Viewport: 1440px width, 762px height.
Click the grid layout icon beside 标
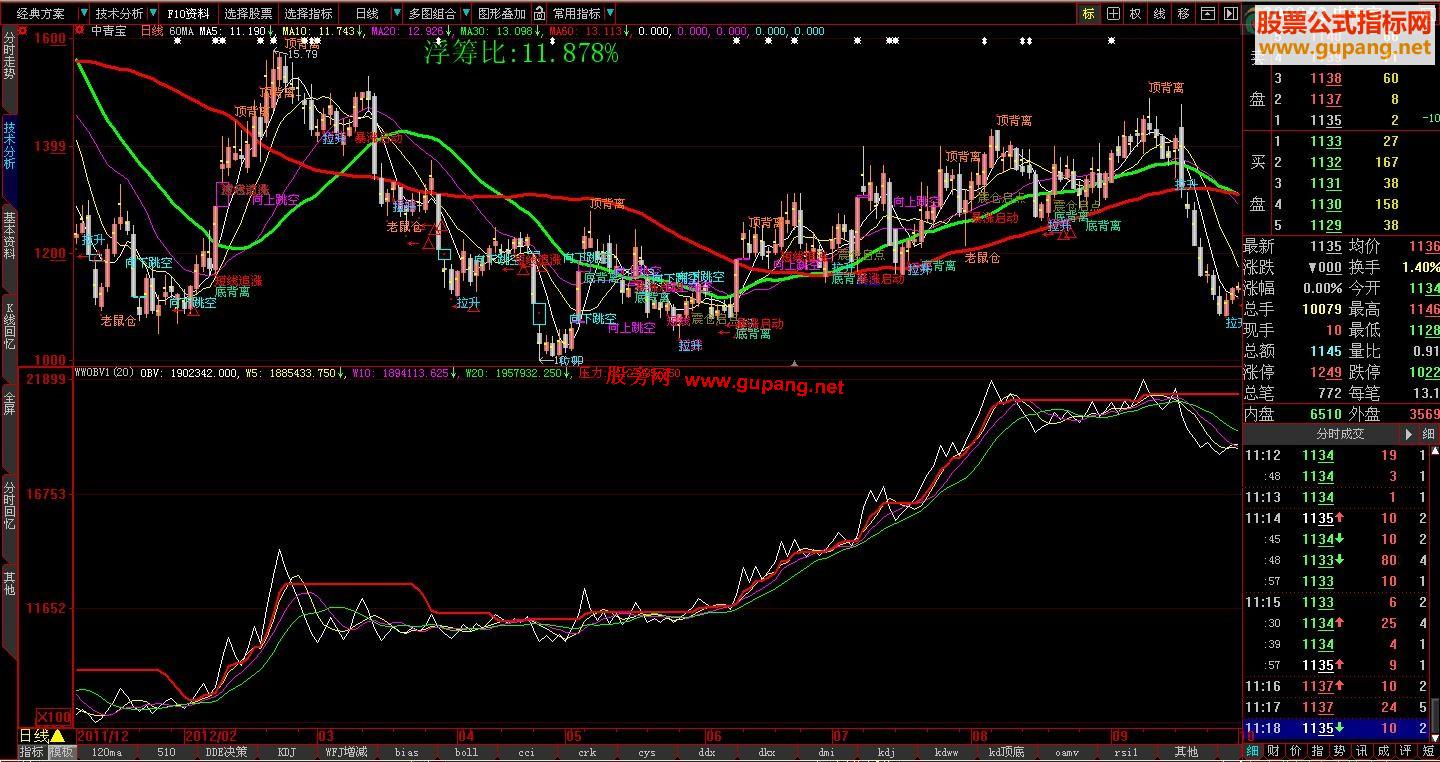tap(1112, 14)
